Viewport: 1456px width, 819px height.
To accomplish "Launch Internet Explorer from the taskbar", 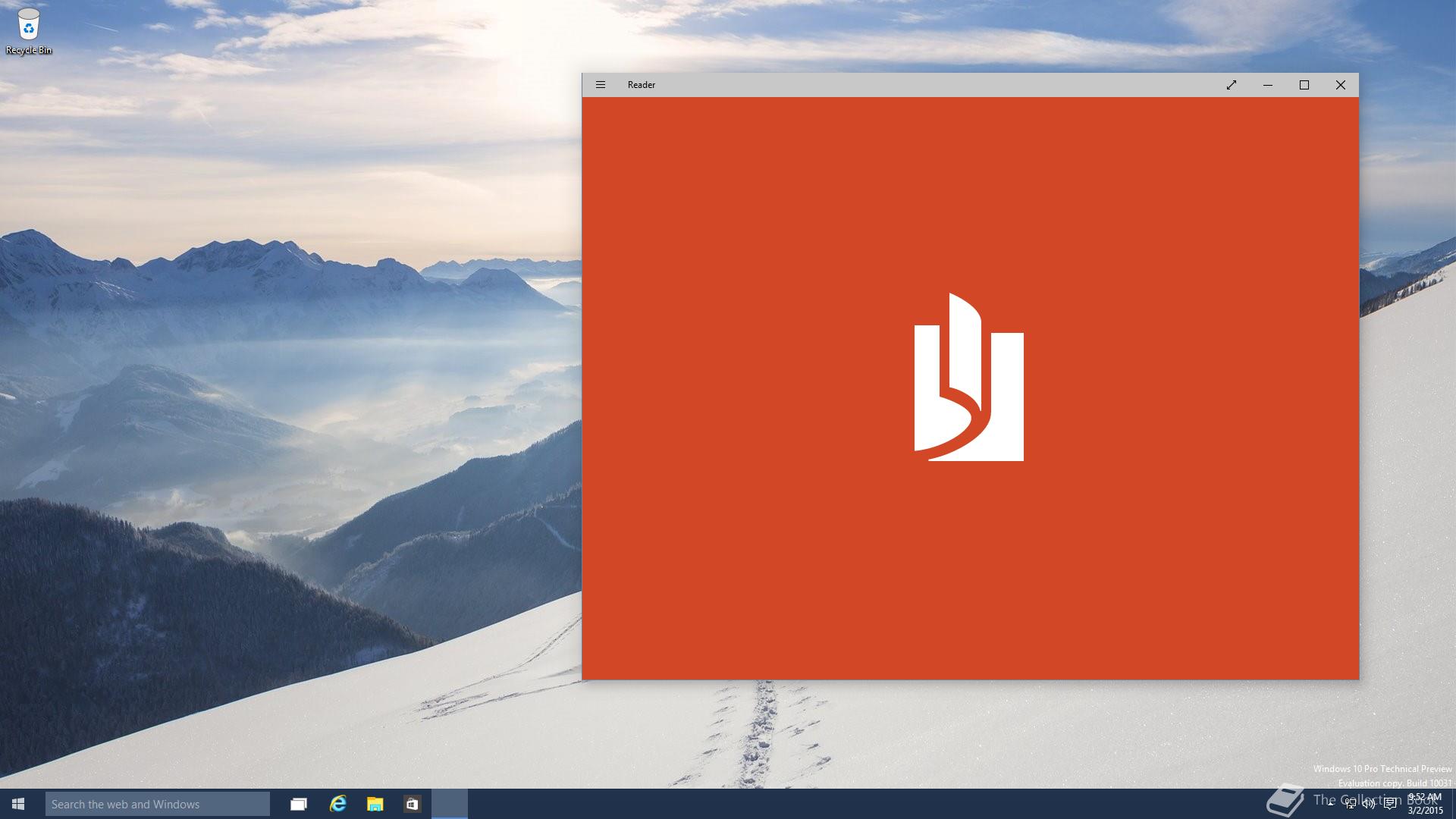I will pyautogui.click(x=337, y=804).
